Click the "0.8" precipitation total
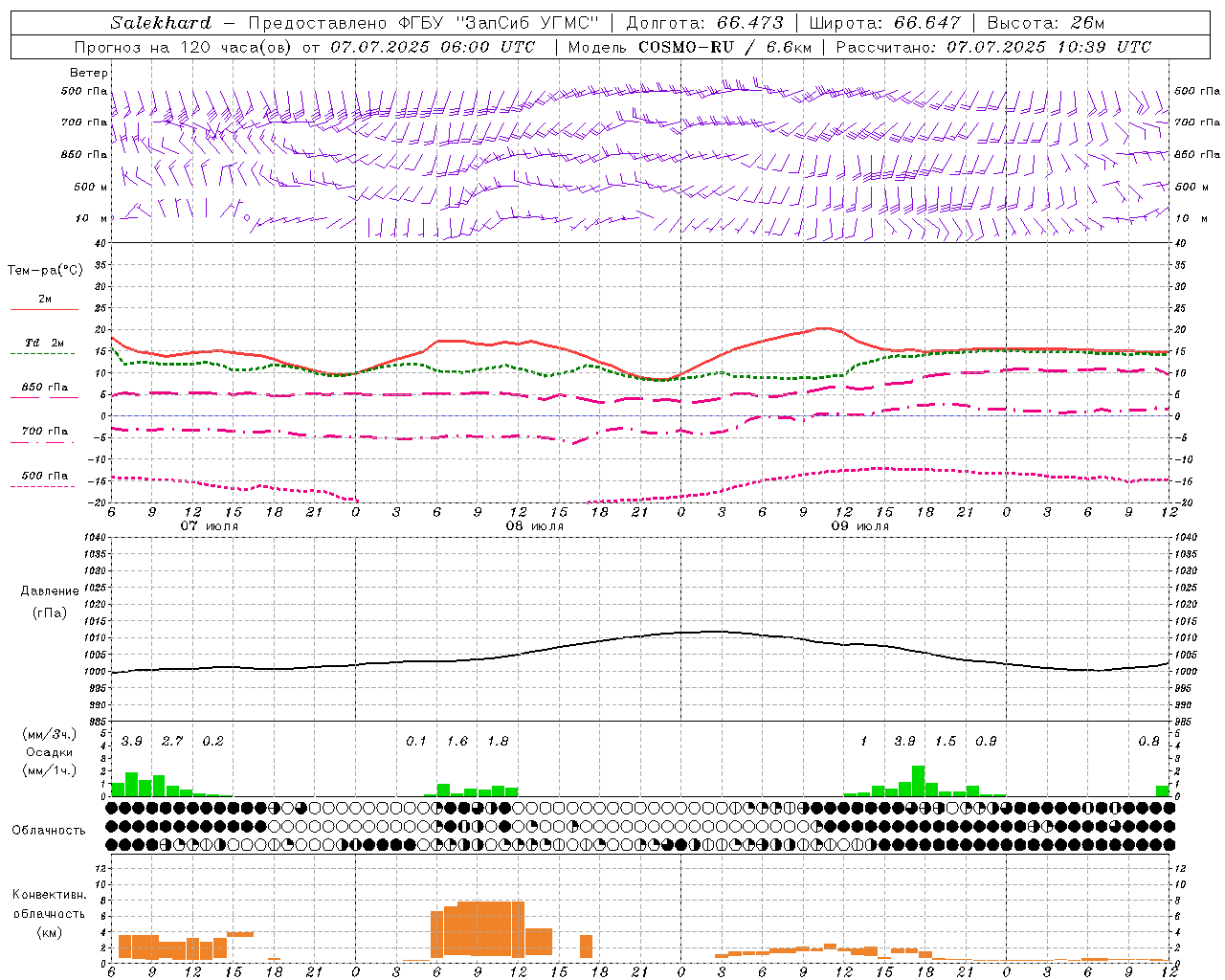This screenshot has height=980, width=1225. (1148, 742)
